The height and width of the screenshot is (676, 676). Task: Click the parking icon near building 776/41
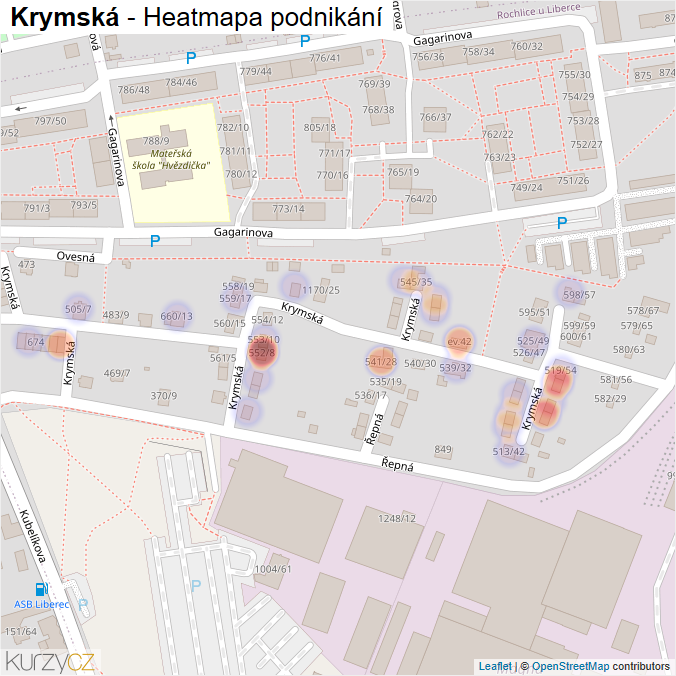click(305, 41)
